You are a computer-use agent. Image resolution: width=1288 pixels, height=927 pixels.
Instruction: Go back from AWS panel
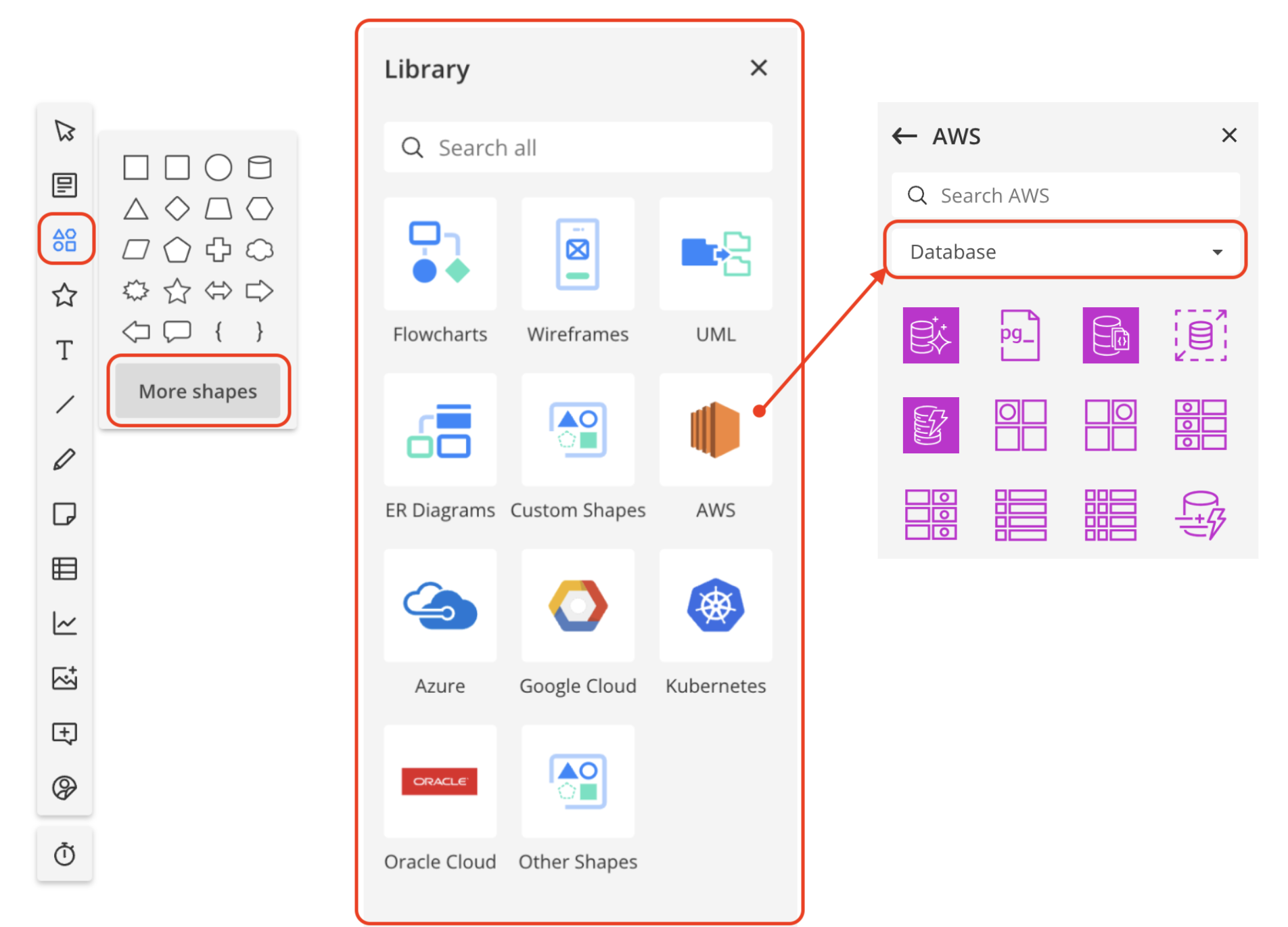[904, 136]
